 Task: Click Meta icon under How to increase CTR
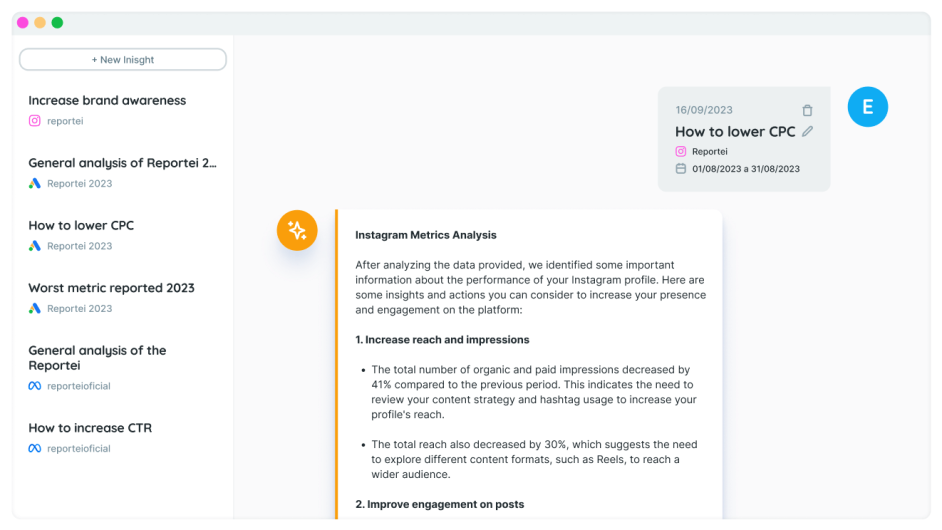[35, 449]
